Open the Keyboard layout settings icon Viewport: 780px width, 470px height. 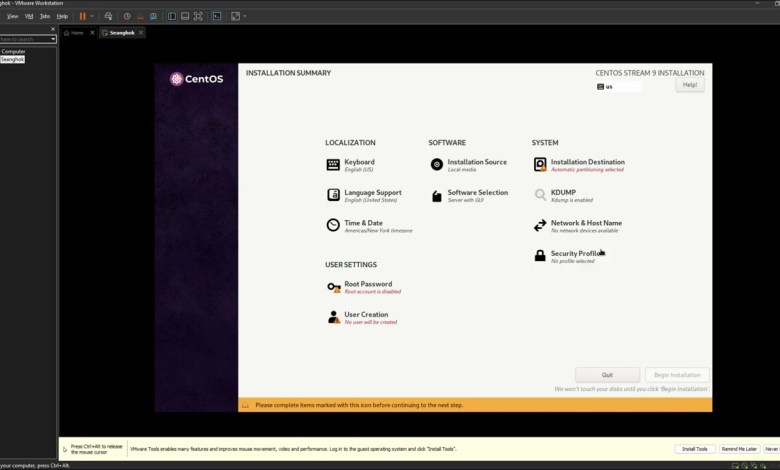333,165
